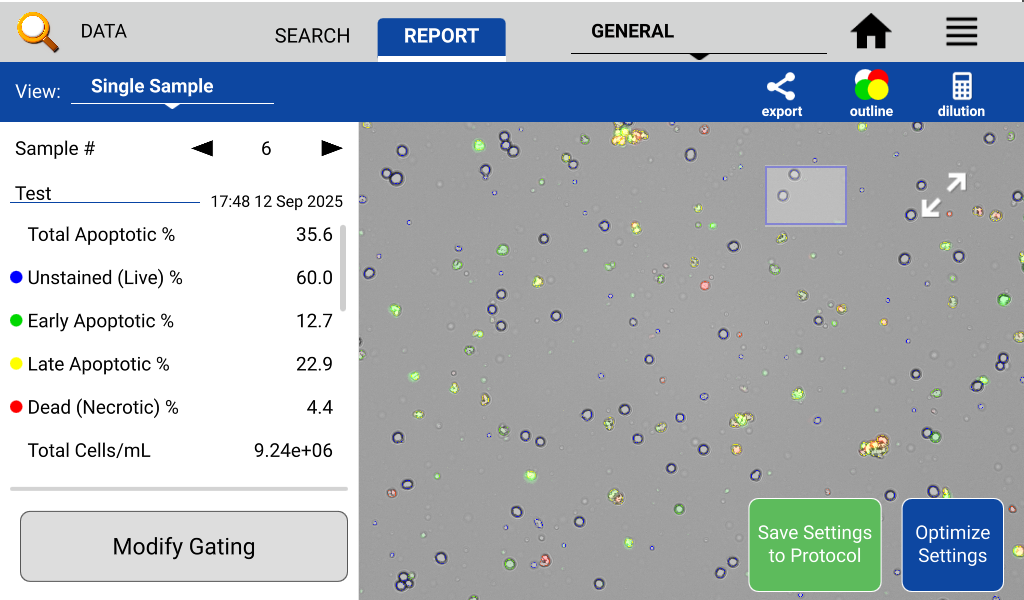Viewport: 1024px width, 600px height.
Task: Expand the GENERAL dropdown selector
Action: 698,33
